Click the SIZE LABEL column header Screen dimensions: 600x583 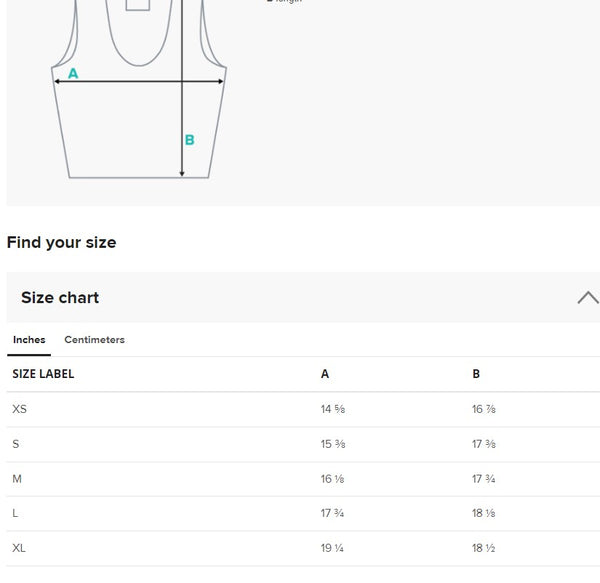[43, 374]
